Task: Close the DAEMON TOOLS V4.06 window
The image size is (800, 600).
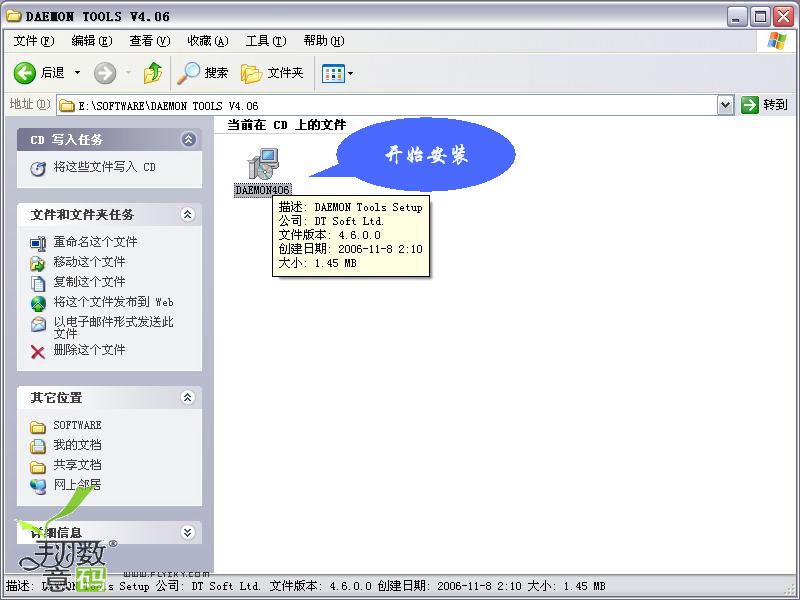Action: (784, 17)
